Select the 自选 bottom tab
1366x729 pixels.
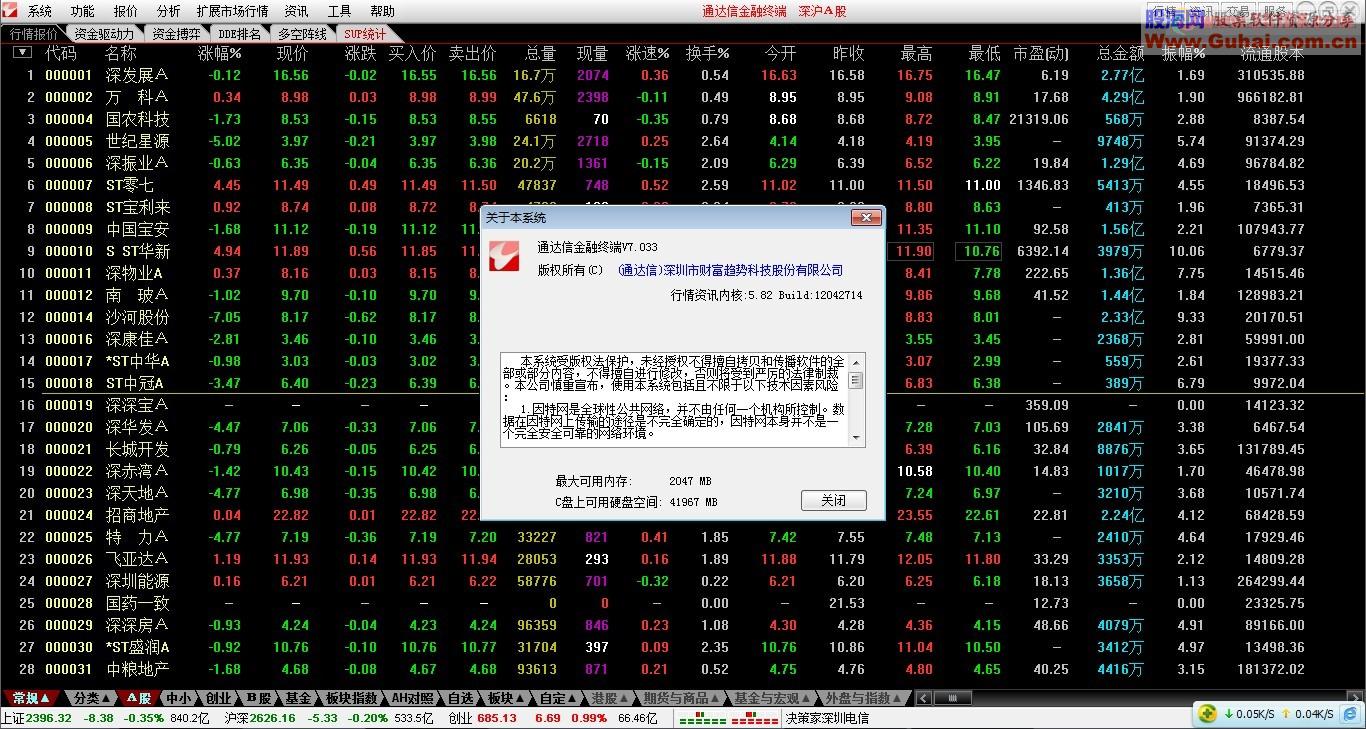tap(460, 698)
